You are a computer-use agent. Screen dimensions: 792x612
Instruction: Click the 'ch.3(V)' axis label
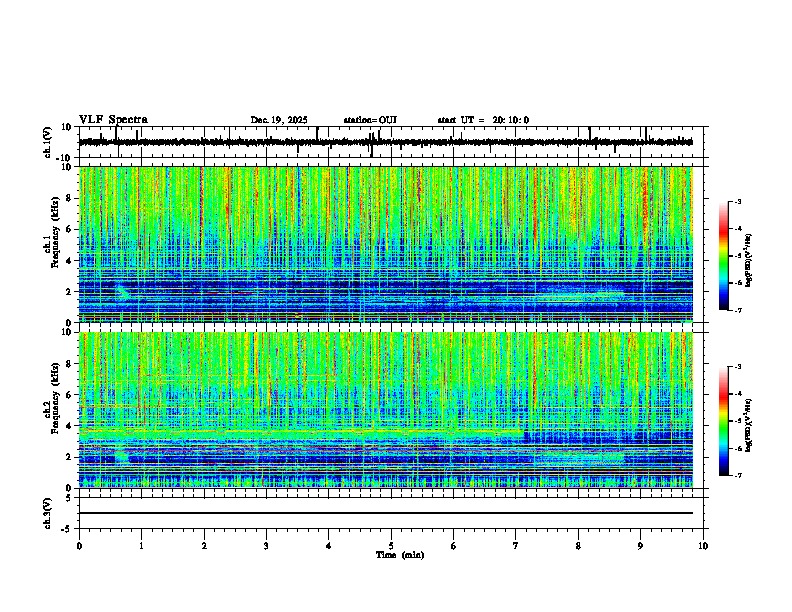[48, 513]
